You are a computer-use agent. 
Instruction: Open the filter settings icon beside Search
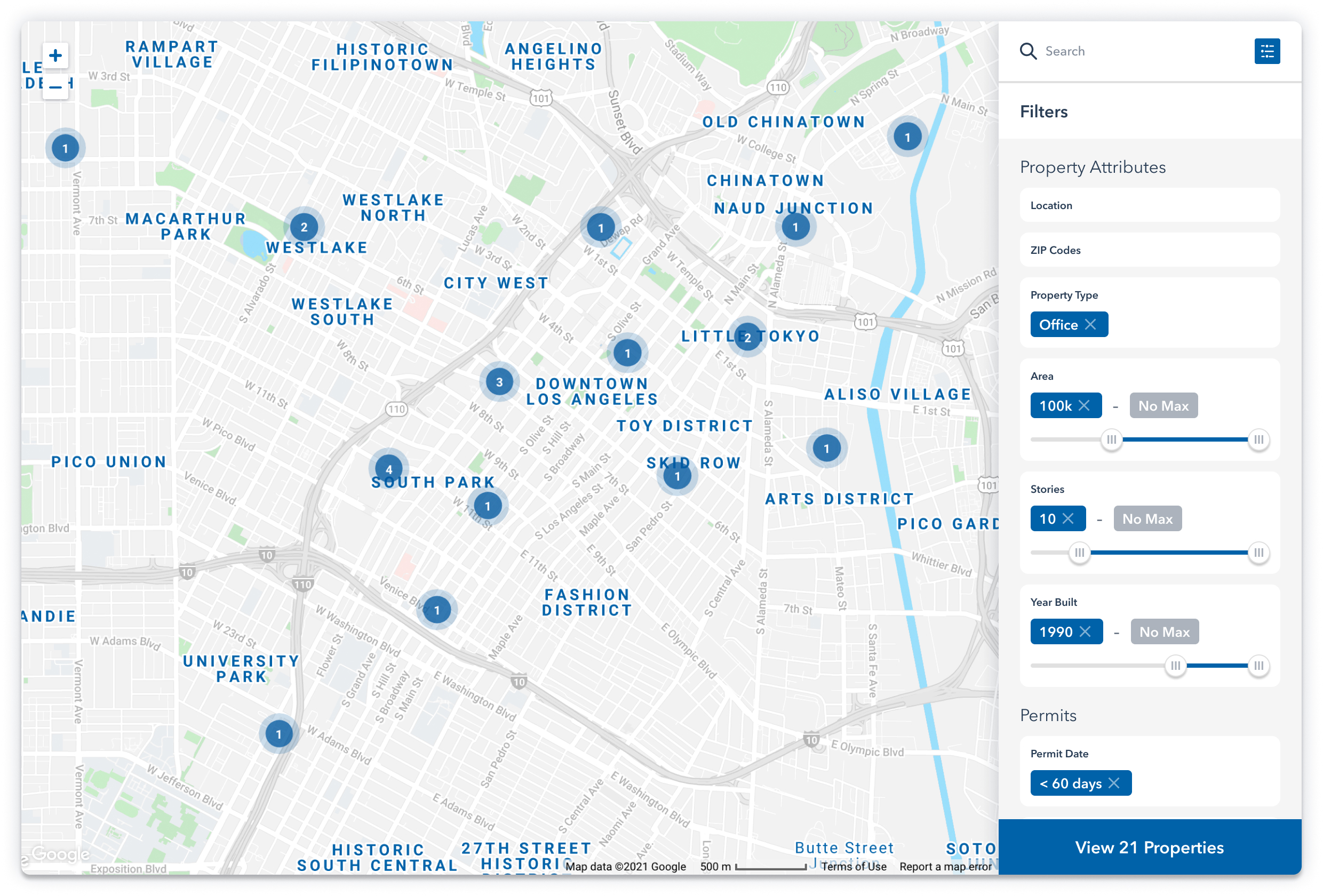[1266, 51]
